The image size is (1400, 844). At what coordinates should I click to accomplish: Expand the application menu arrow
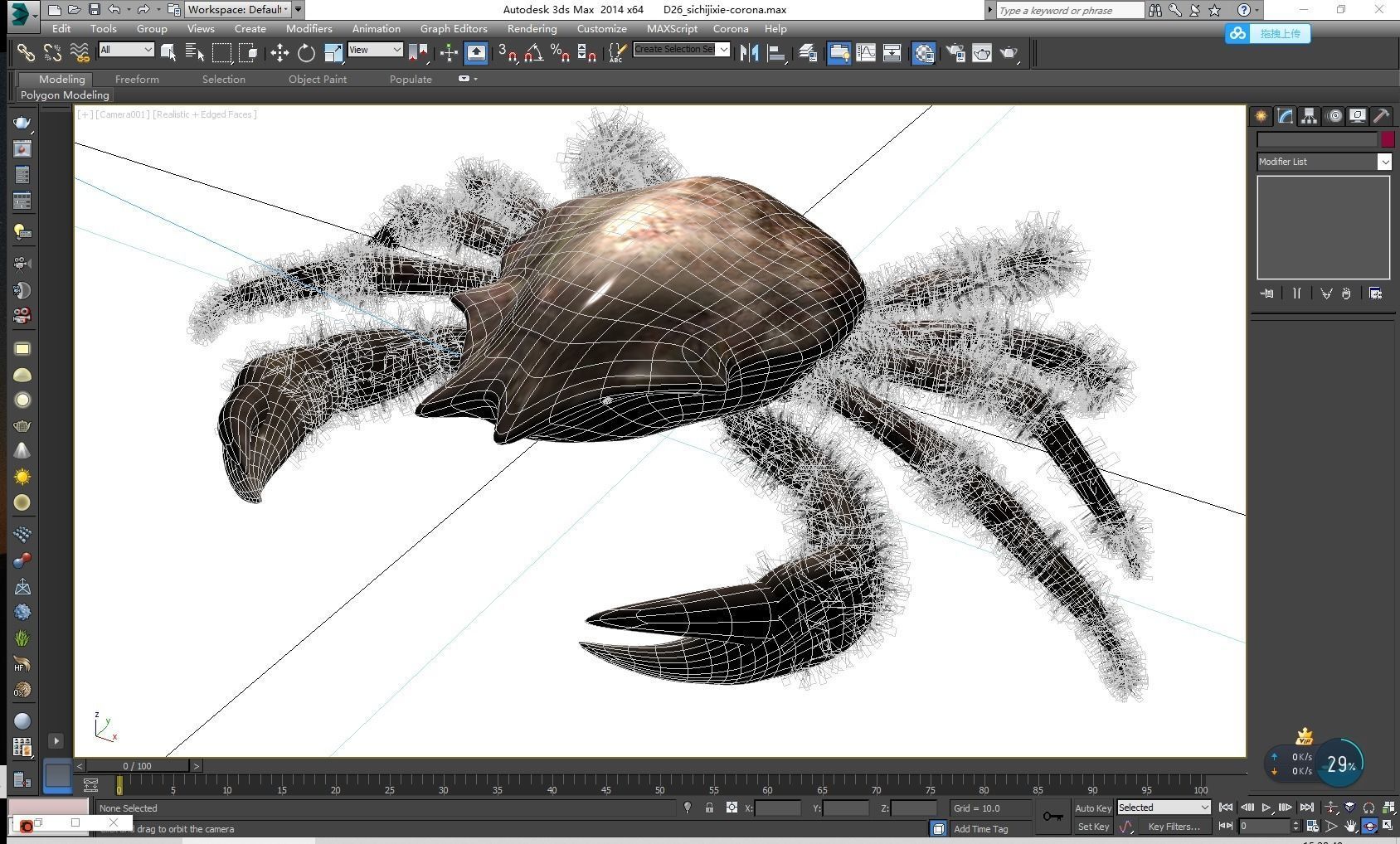35,15
